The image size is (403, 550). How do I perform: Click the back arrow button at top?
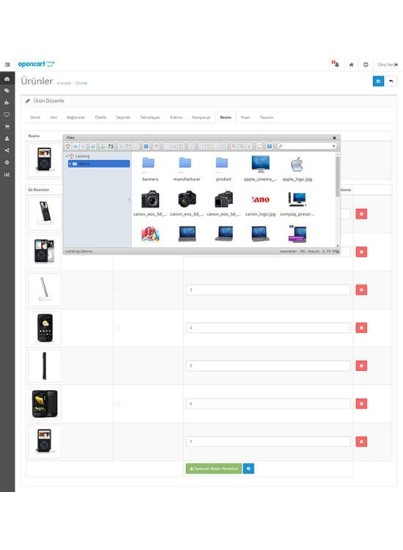pos(391,81)
